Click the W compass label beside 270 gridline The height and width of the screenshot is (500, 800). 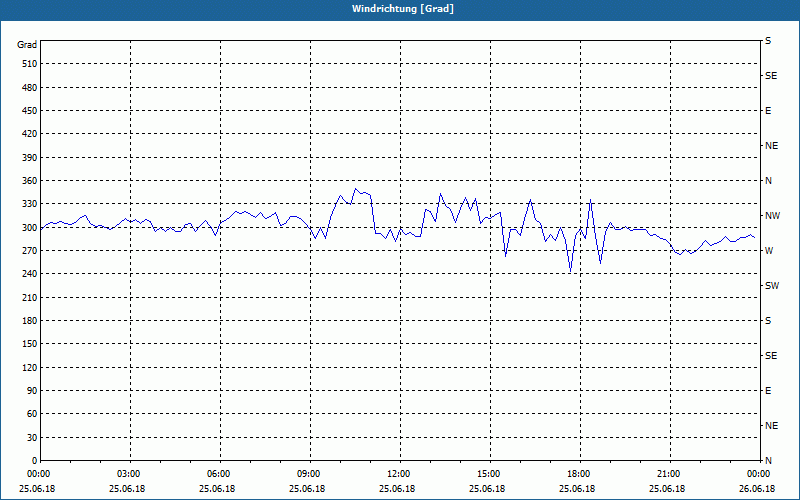(x=769, y=251)
